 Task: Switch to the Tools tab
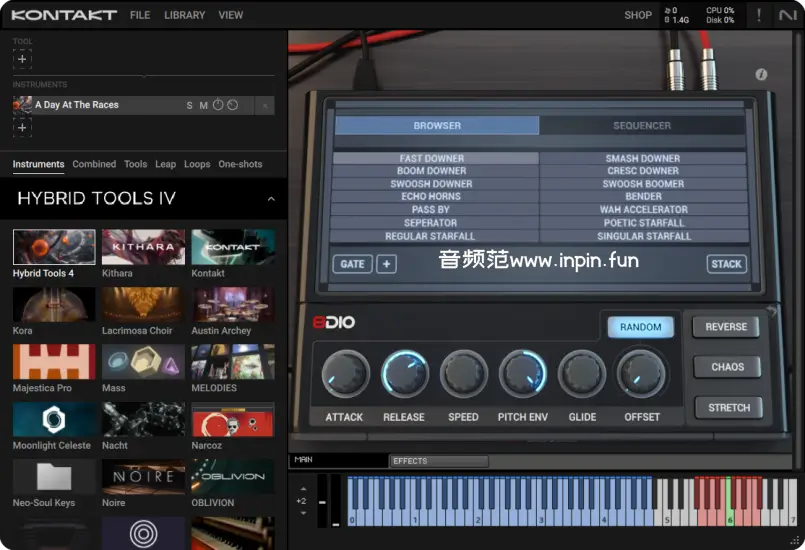click(x=136, y=164)
